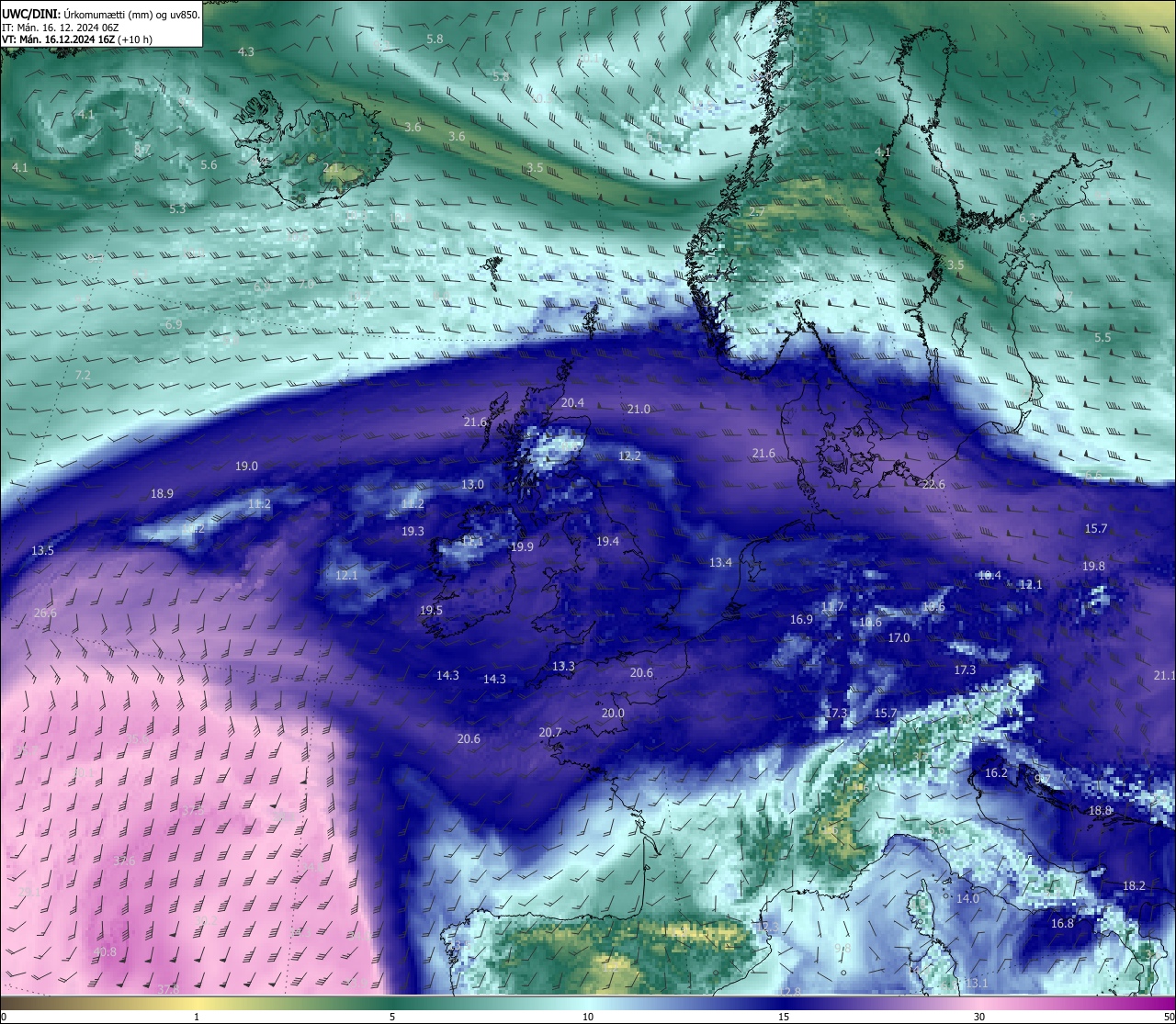Click the 5.3 value label
1176x1024 pixels.
[x=177, y=209]
